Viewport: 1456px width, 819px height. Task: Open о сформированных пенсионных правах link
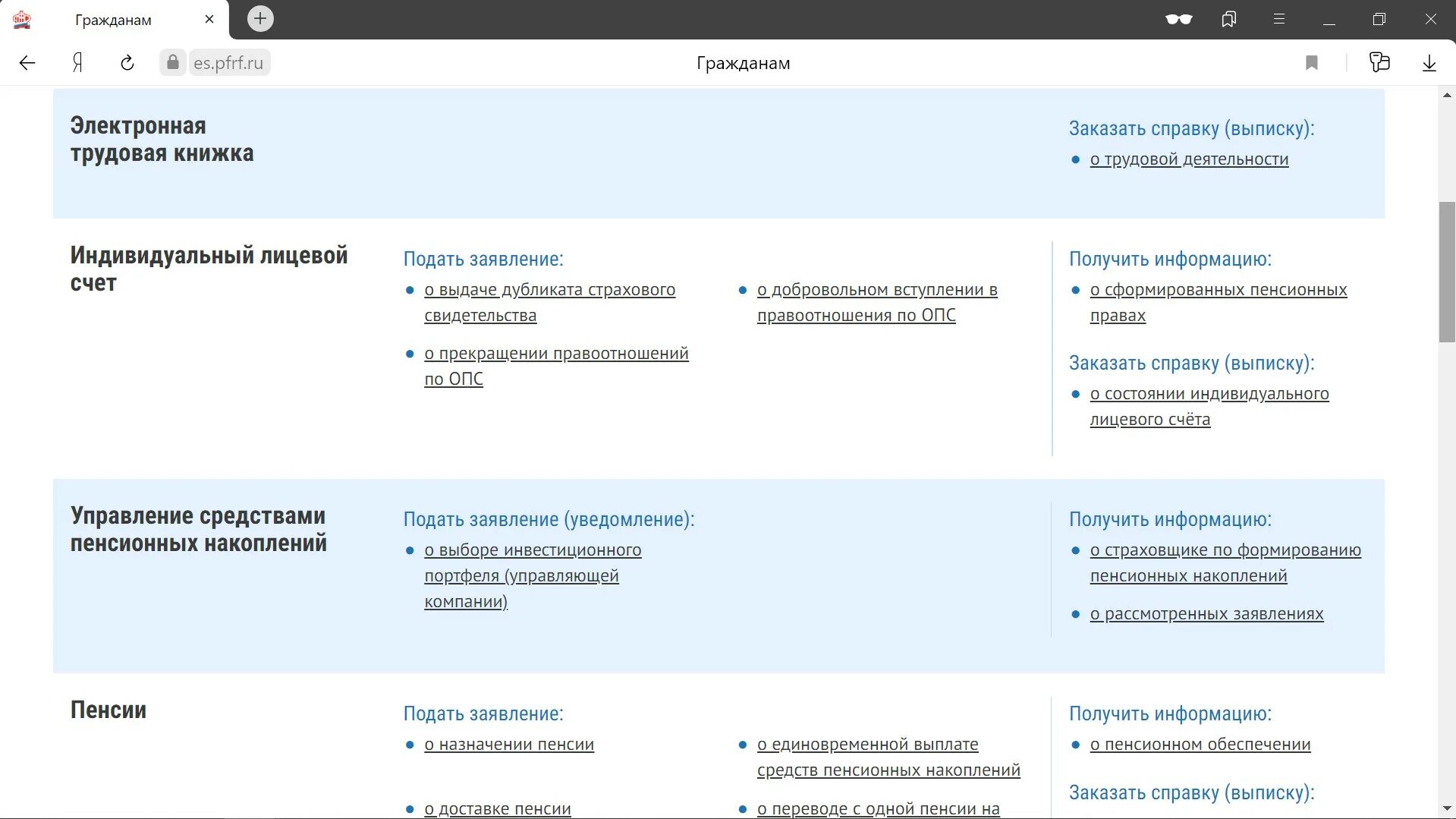point(1219,303)
